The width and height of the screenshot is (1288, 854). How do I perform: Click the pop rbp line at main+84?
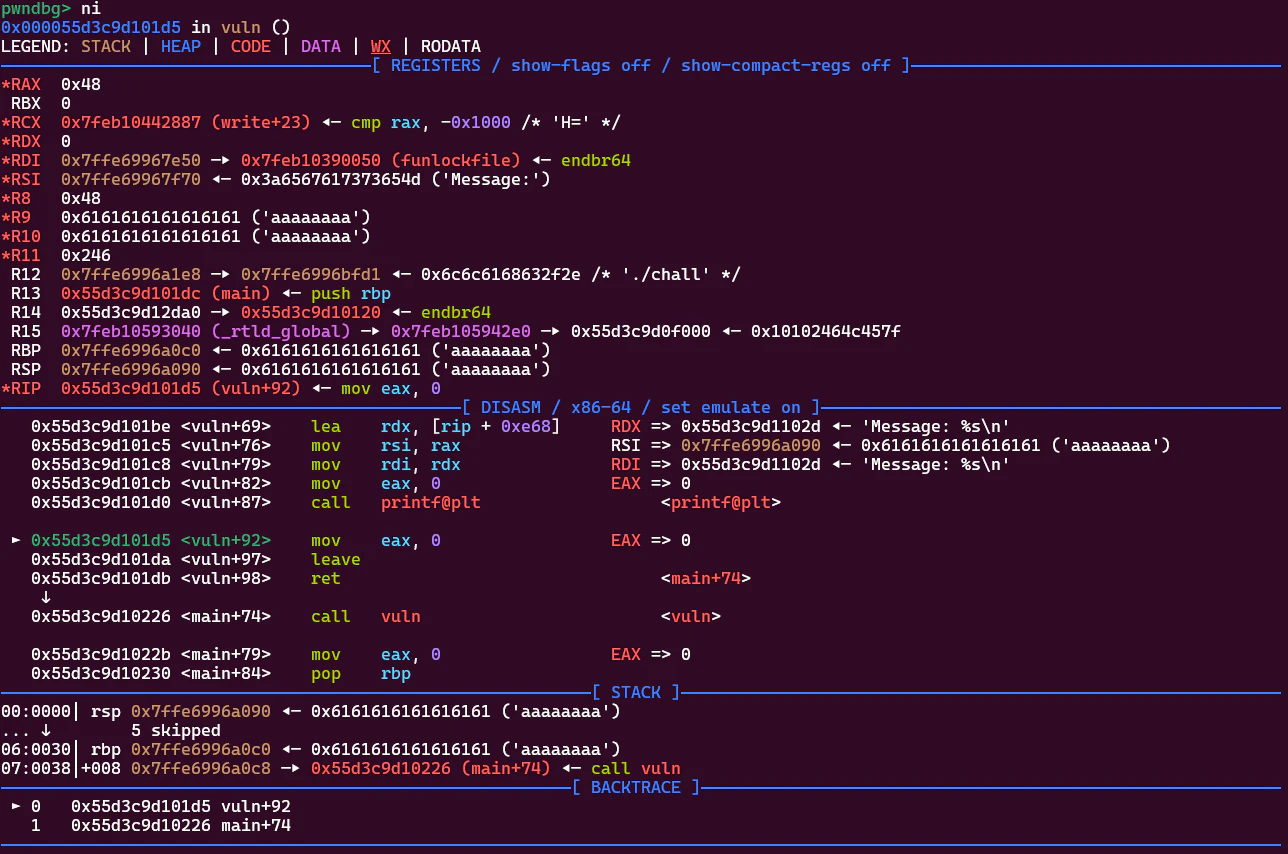(x=220, y=673)
